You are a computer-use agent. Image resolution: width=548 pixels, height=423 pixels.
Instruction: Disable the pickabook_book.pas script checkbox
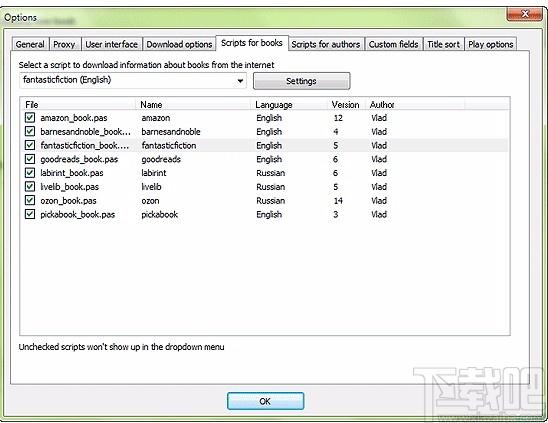[x=30, y=214]
